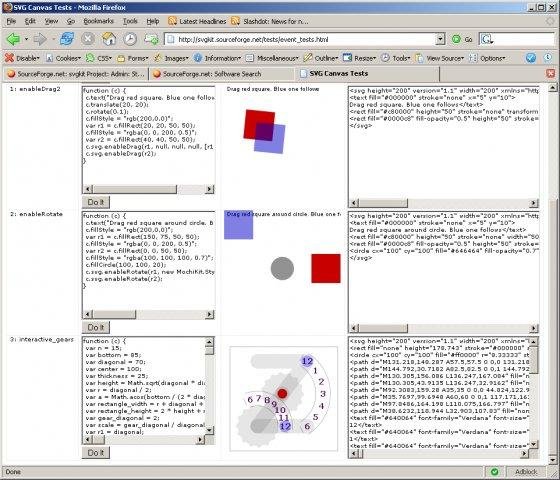
Task: Reload the page with the refresh icon
Action: point(67,39)
